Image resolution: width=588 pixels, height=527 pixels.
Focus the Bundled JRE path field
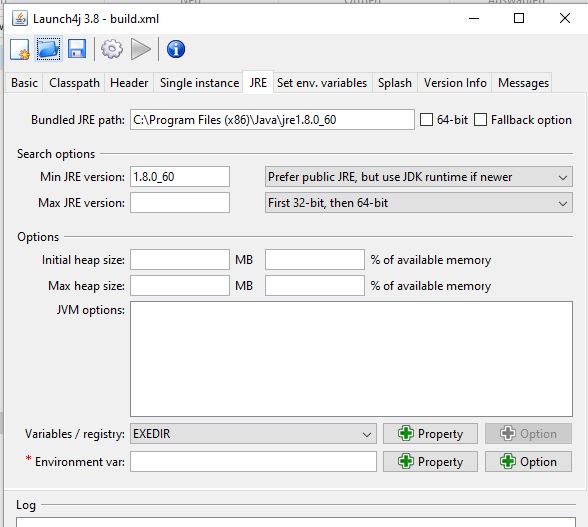(x=272, y=120)
